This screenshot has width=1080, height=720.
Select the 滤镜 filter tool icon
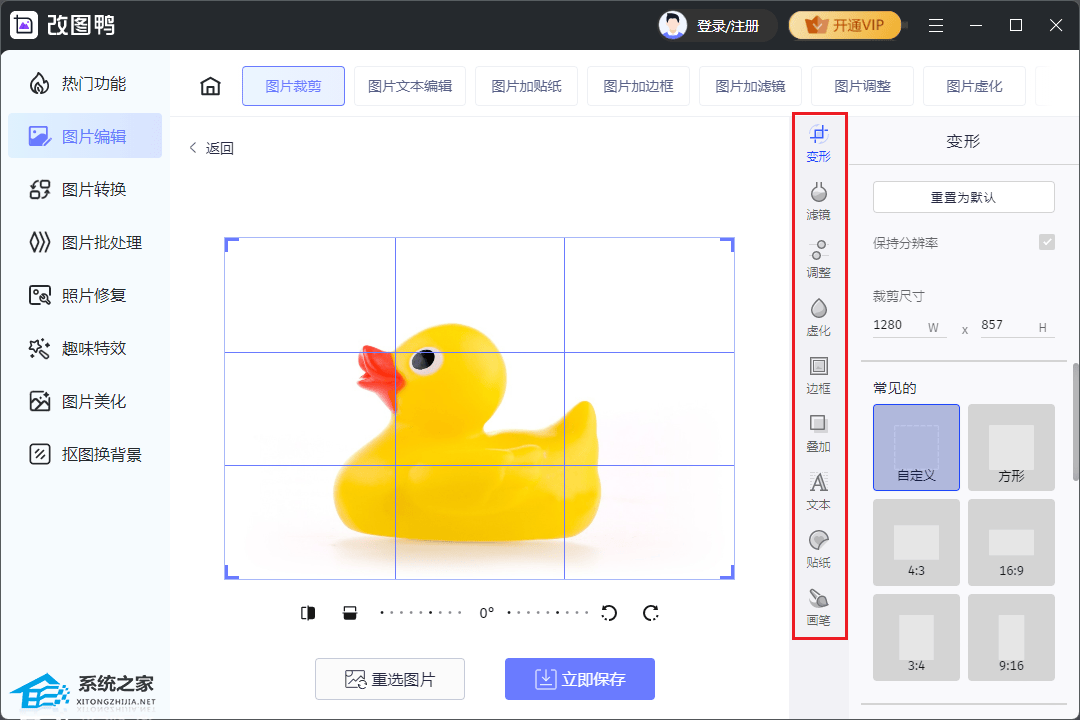point(818,199)
